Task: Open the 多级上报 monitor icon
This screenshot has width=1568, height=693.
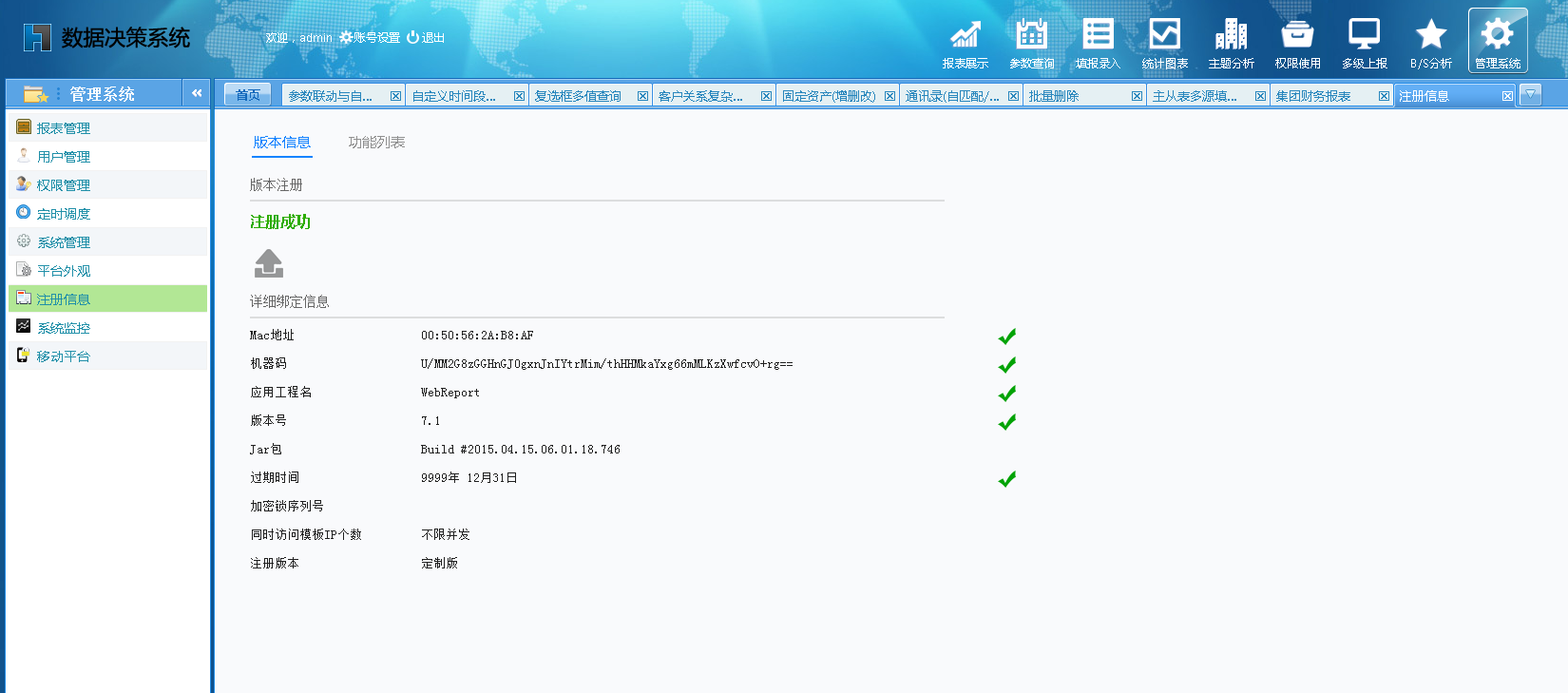Action: pyautogui.click(x=1365, y=43)
